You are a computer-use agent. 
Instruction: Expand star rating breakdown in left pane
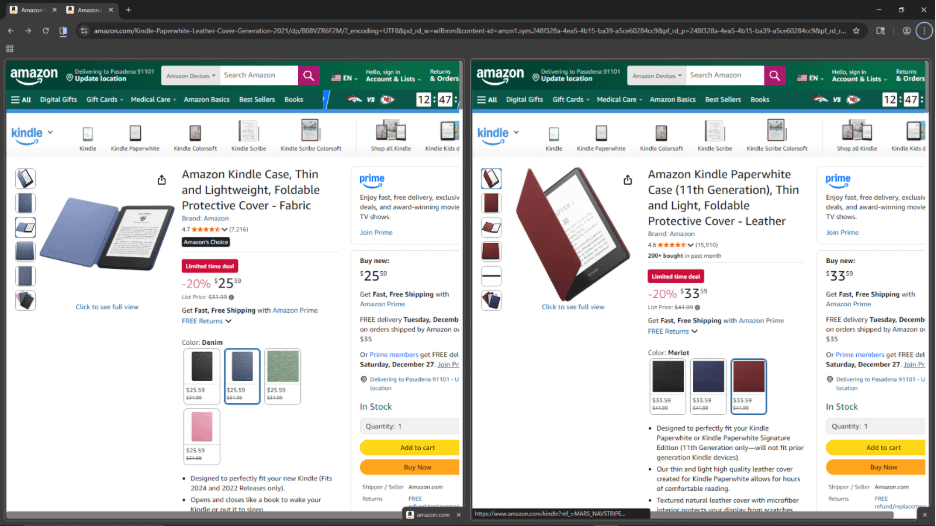pyautogui.click(x=224, y=229)
